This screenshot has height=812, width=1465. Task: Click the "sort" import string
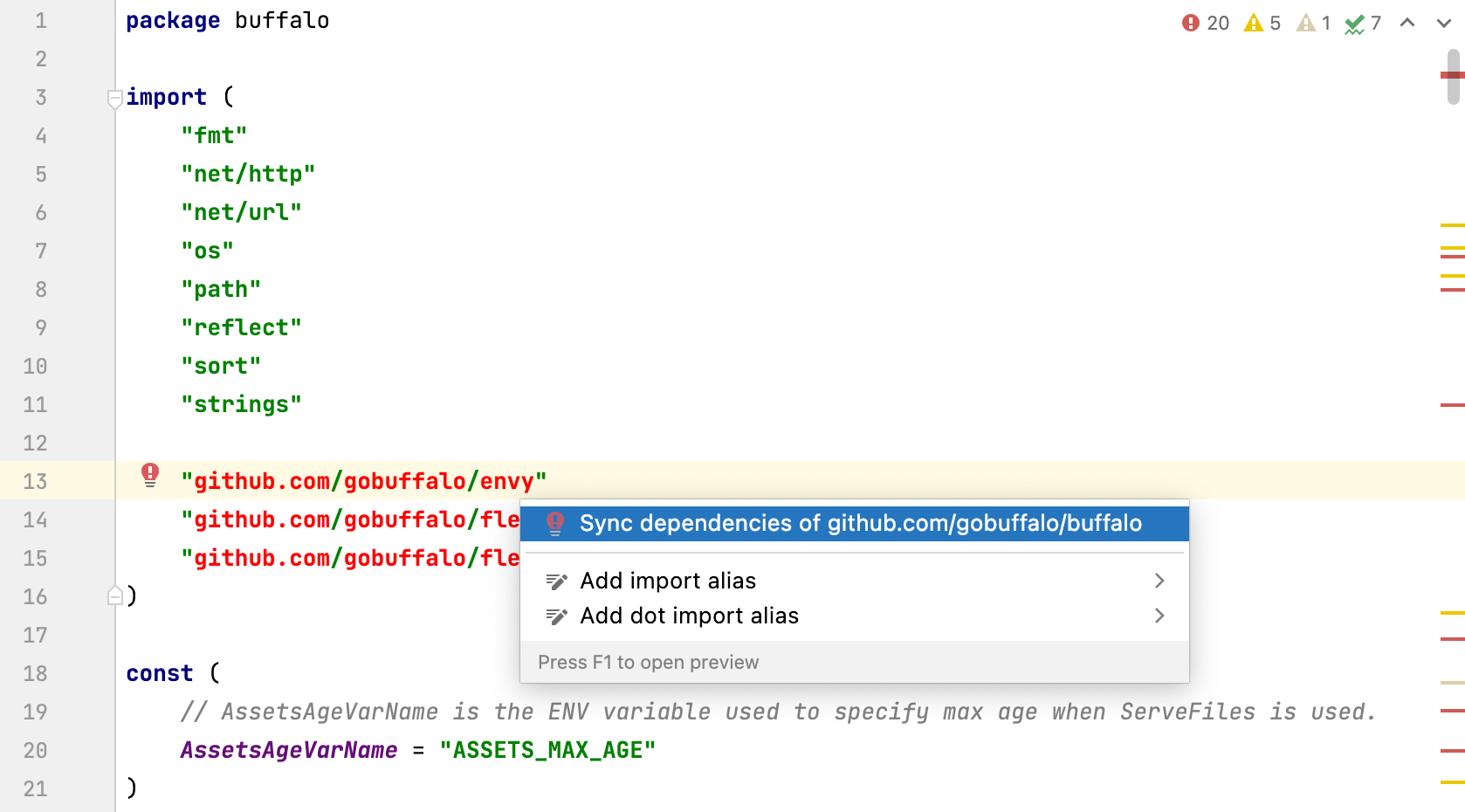(221, 366)
